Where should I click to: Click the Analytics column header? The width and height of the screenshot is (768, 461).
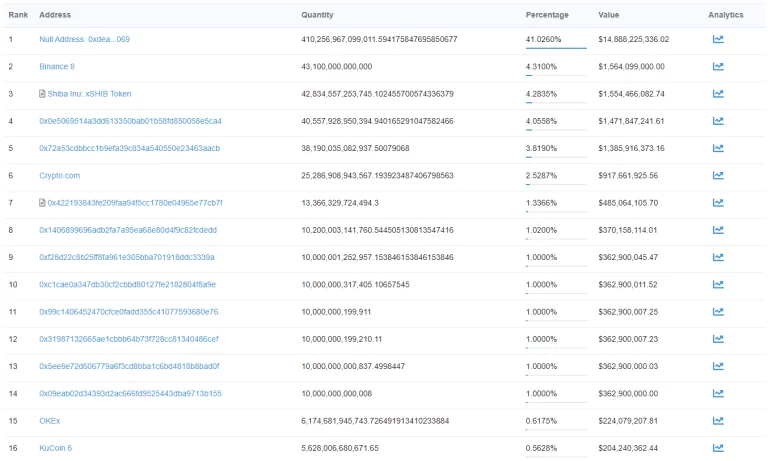click(x=726, y=15)
